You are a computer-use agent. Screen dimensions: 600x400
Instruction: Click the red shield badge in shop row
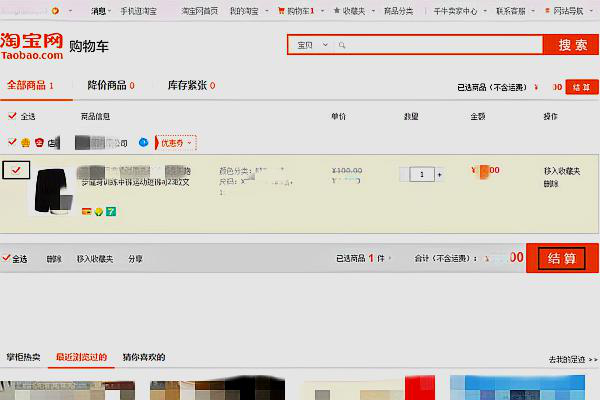tap(39, 143)
